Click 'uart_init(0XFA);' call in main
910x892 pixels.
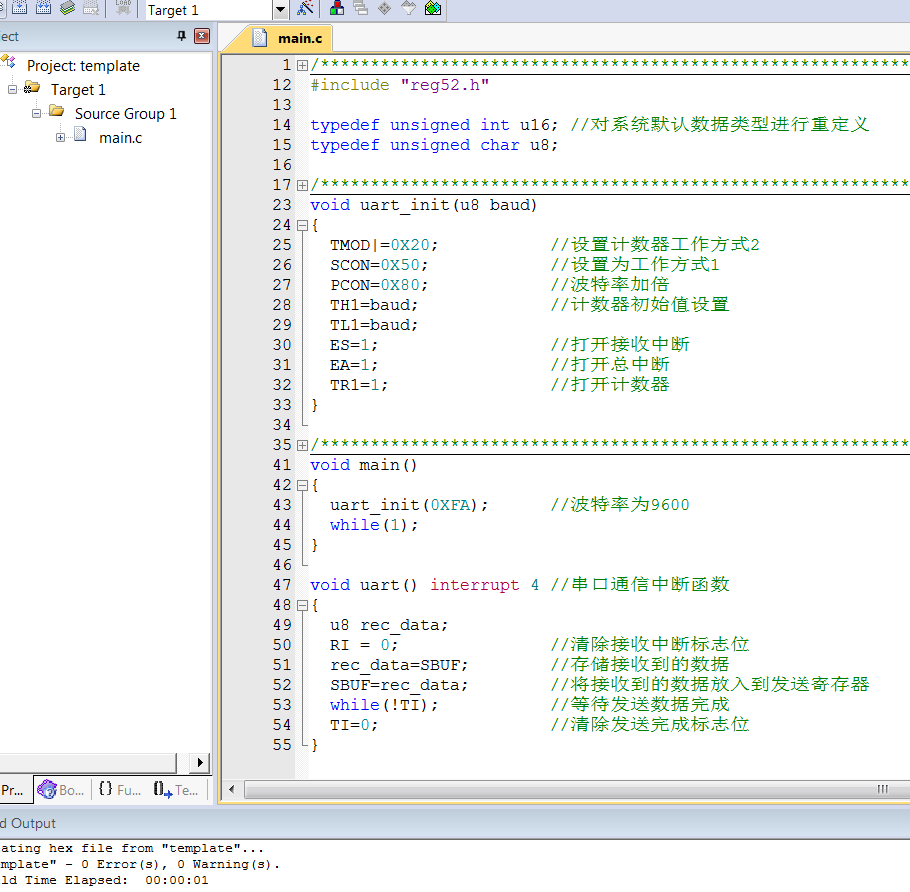pos(409,505)
